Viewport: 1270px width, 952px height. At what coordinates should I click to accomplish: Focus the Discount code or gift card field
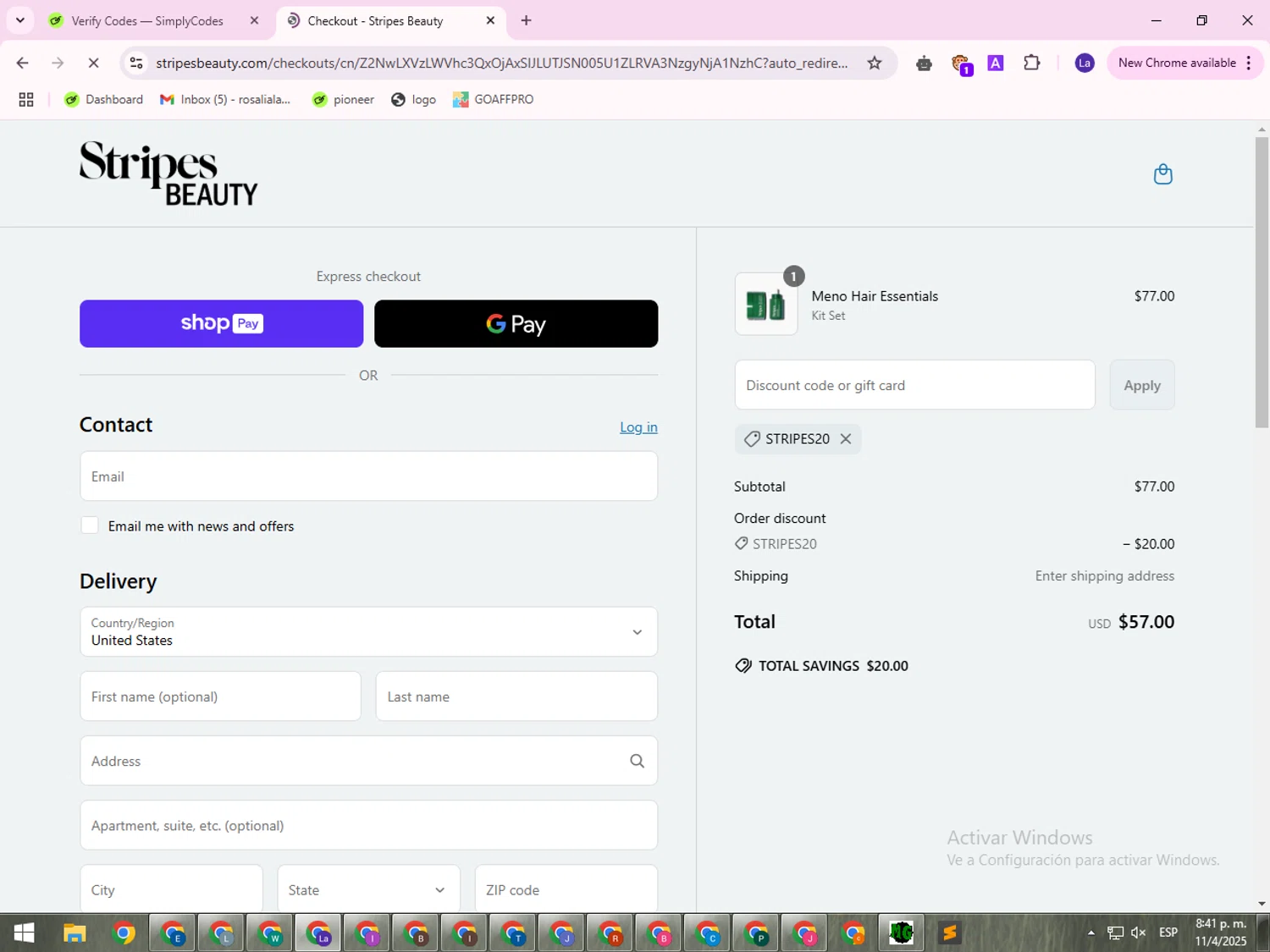pos(914,385)
